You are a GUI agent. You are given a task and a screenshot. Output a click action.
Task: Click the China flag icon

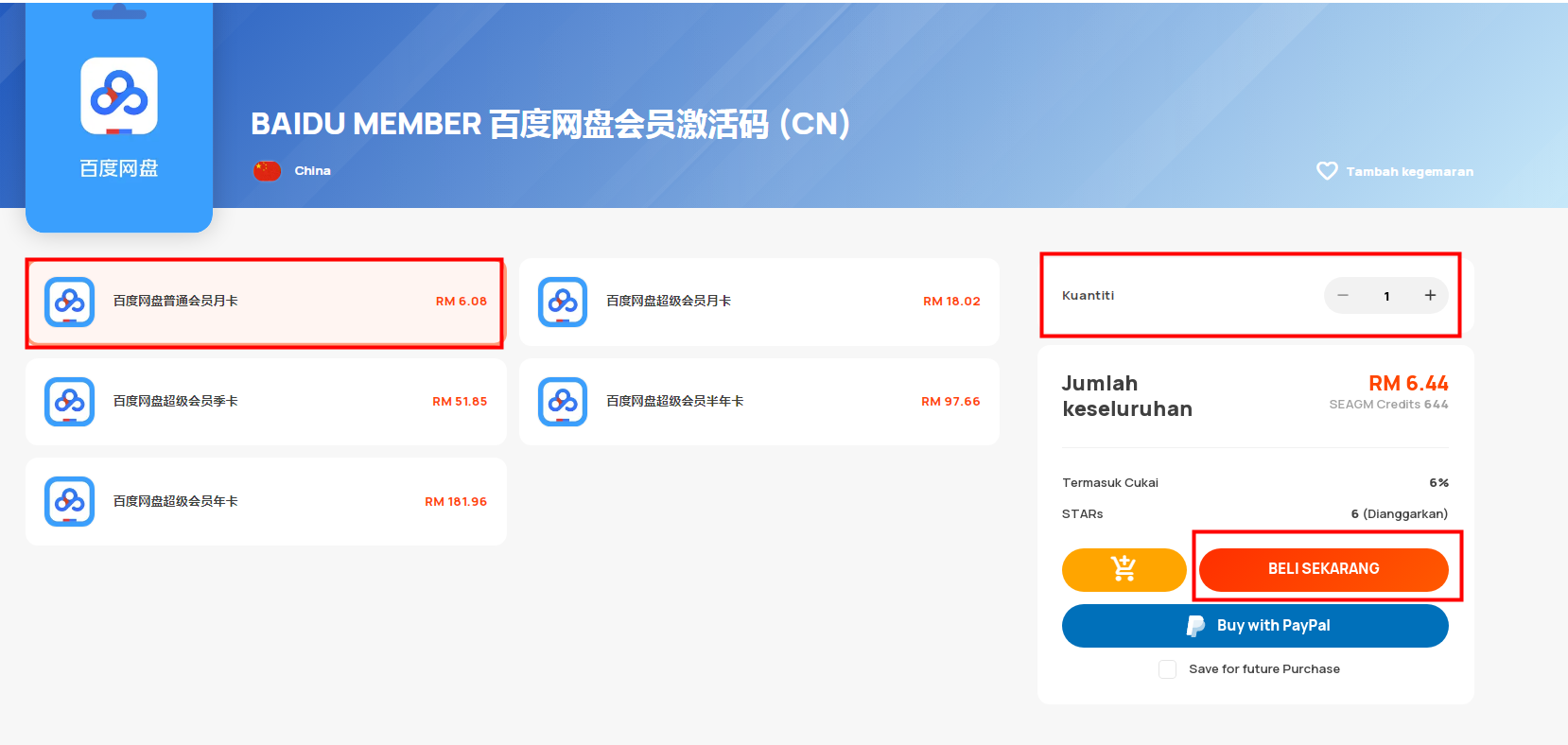click(x=268, y=171)
